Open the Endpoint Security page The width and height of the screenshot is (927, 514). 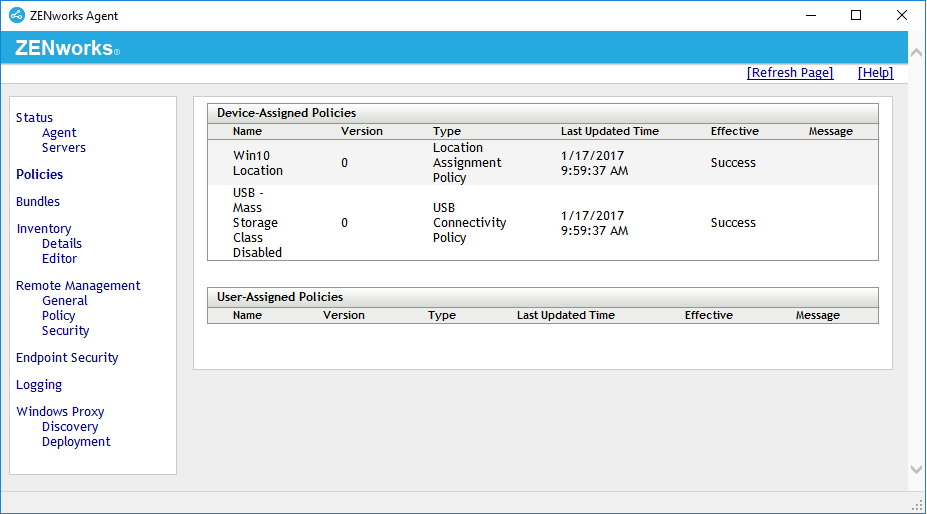pos(67,358)
